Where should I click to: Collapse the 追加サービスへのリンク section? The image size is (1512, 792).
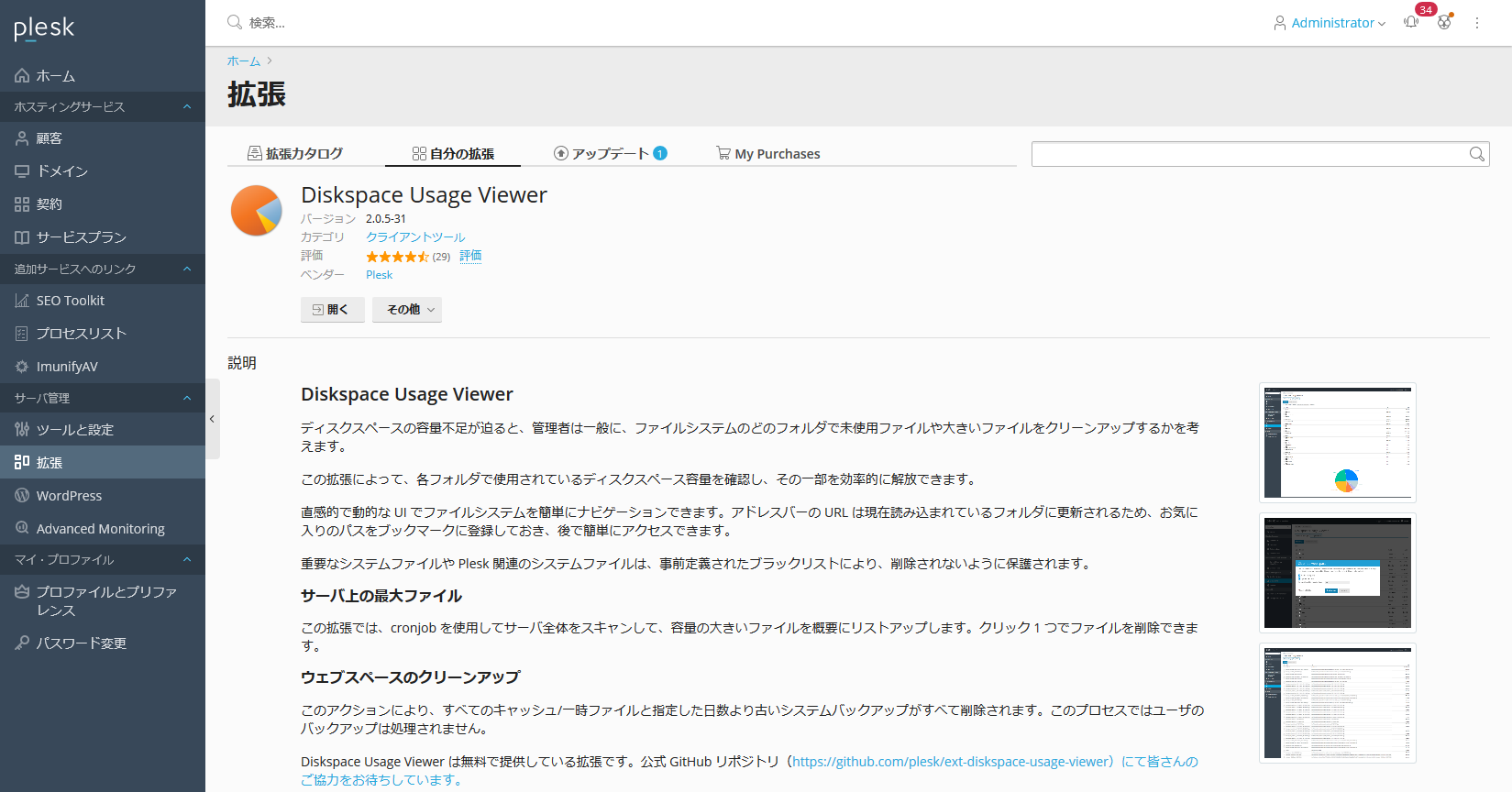pyautogui.click(x=187, y=269)
